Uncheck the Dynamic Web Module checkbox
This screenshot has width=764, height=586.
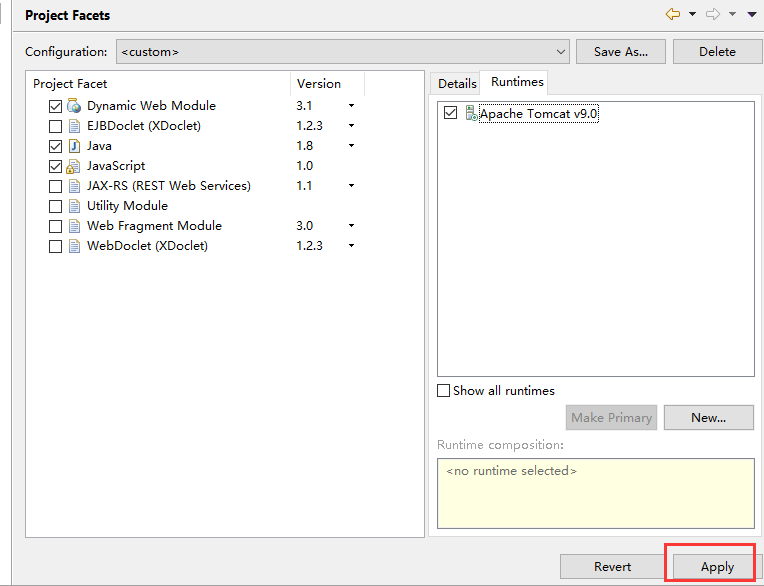point(56,106)
